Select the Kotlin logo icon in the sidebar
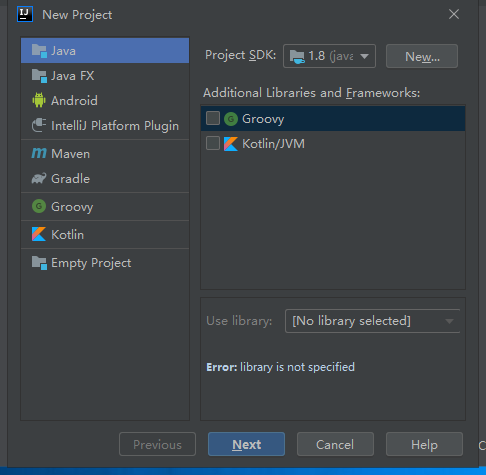Image resolution: width=486 pixels, height=475 pixels. coord(39,234)
